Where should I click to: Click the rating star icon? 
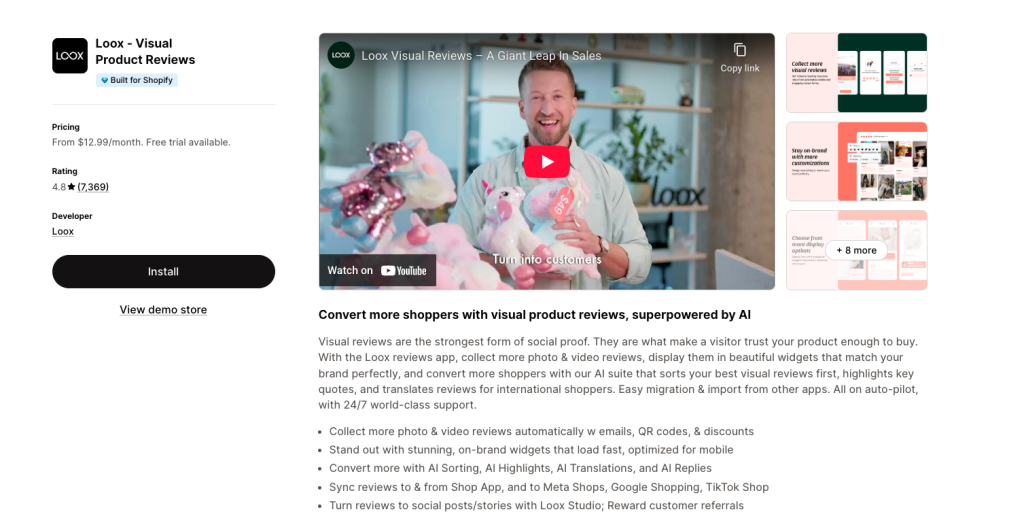(x=71, y=187)
